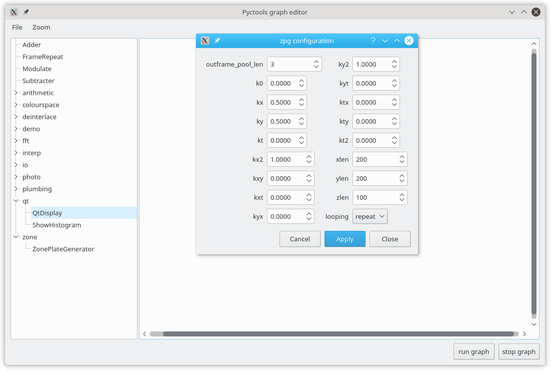
Task: Click the scroll down arrow of graph area
Action: [534, 324]
